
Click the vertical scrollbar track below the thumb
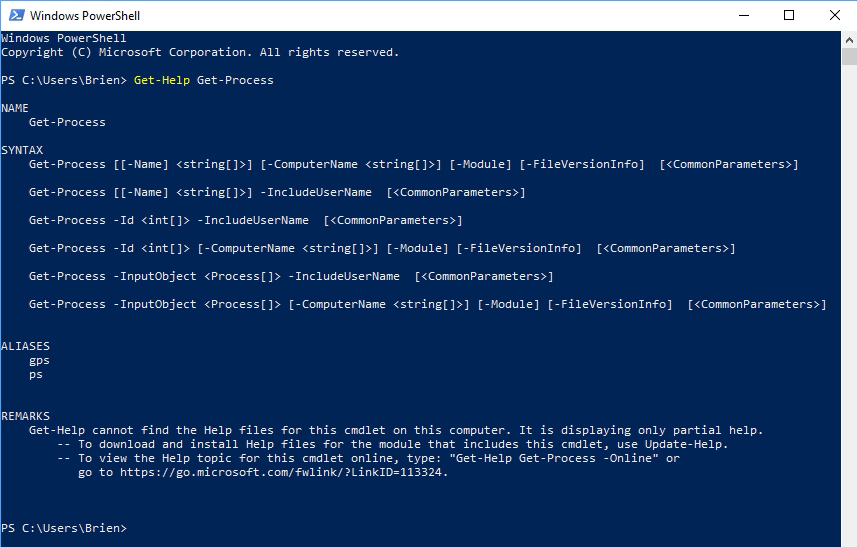[x=849, y=306]
